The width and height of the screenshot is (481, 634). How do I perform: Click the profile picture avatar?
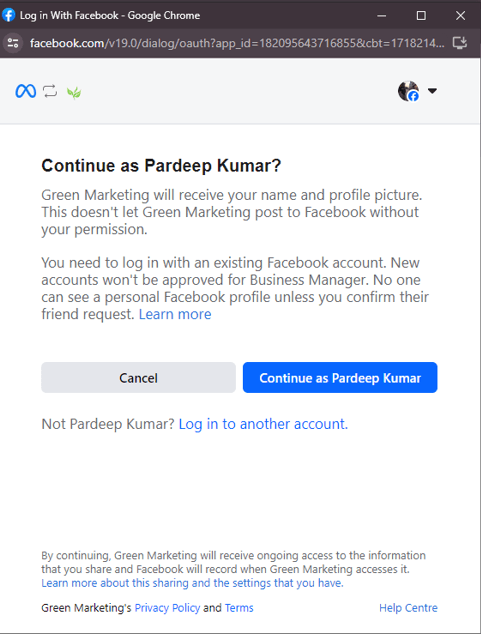[408, 91]
